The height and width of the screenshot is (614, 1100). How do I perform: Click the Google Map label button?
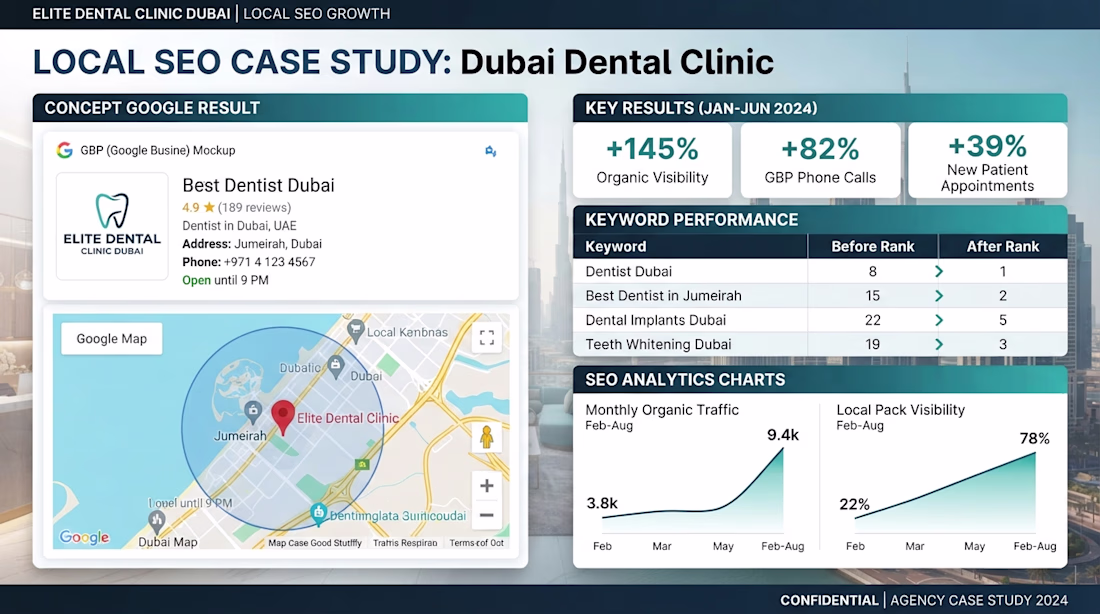click(x=112, y=339)
